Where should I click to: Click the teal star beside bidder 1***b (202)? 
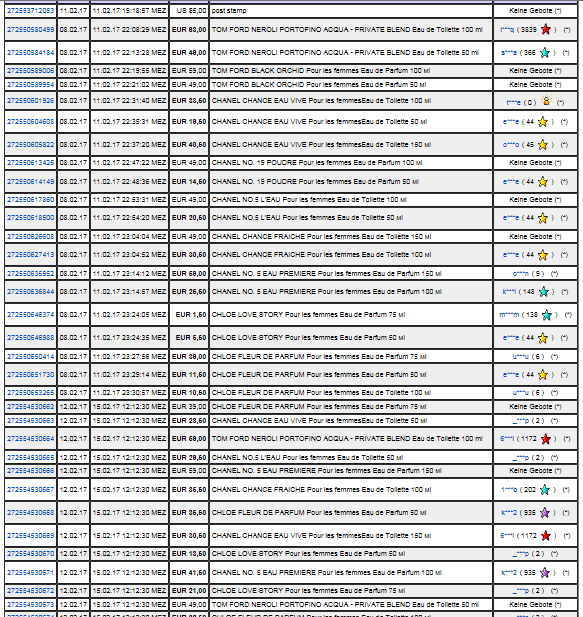545,490
